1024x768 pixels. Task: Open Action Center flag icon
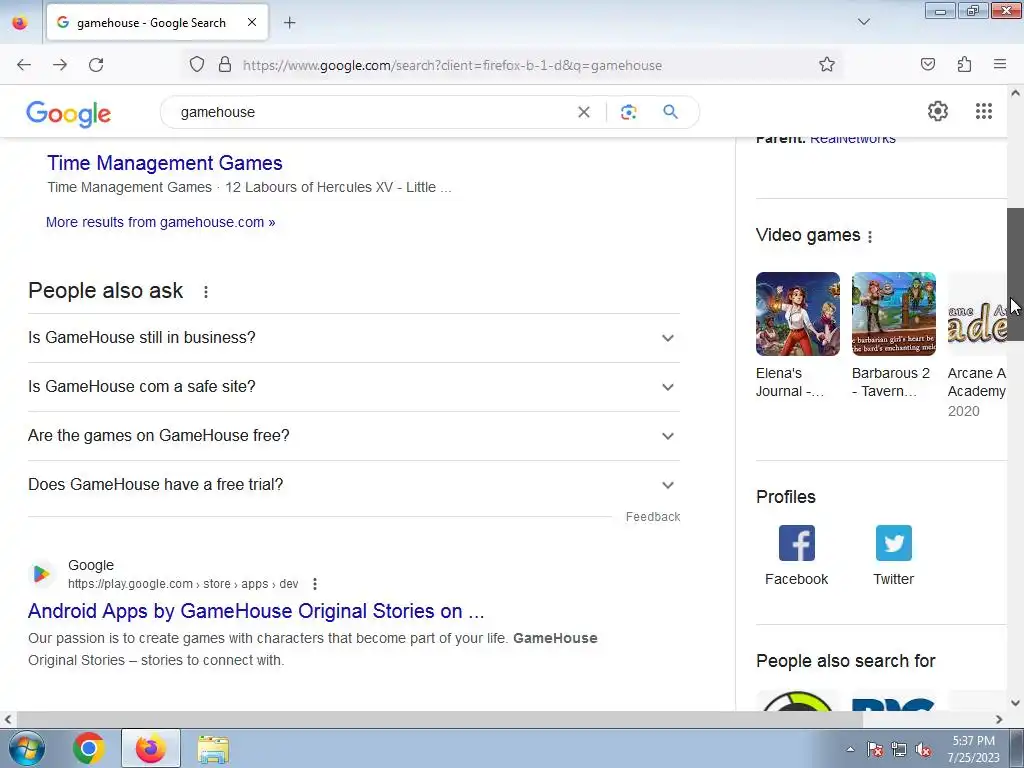click(875, 750)
